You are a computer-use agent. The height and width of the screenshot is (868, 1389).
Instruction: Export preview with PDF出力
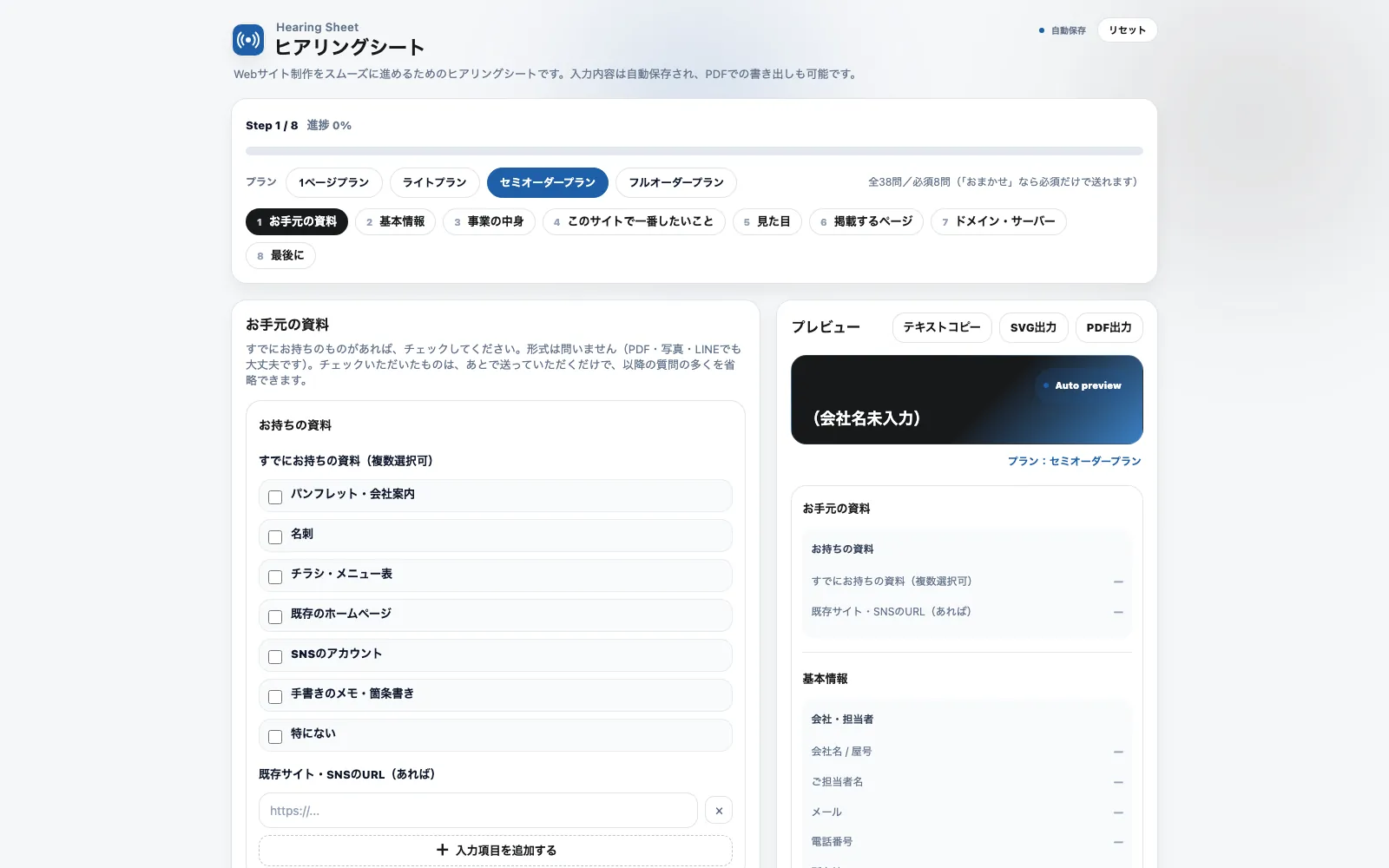pyautogui.click(x=1109, y=327)
